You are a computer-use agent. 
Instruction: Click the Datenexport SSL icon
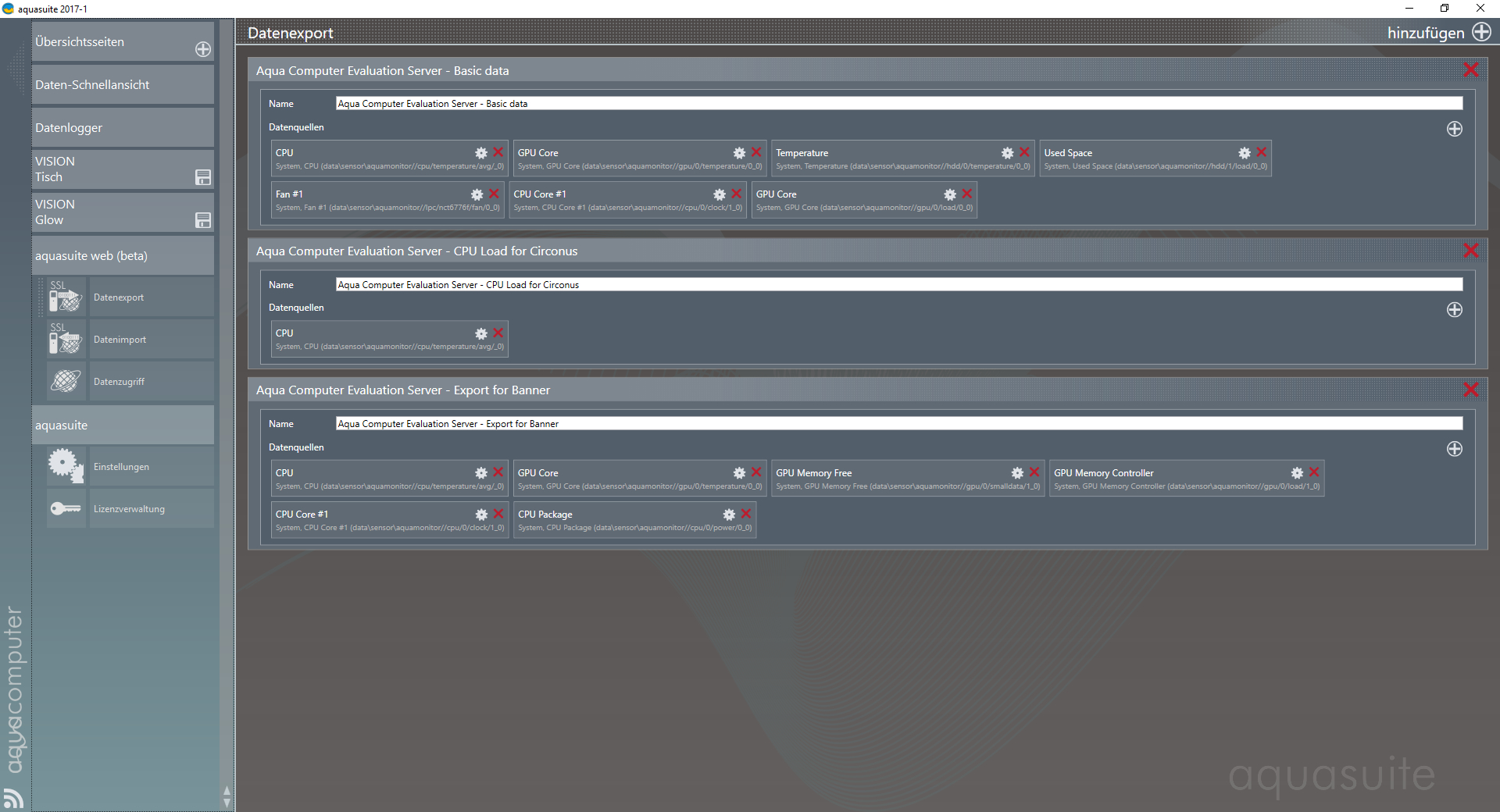66,297
